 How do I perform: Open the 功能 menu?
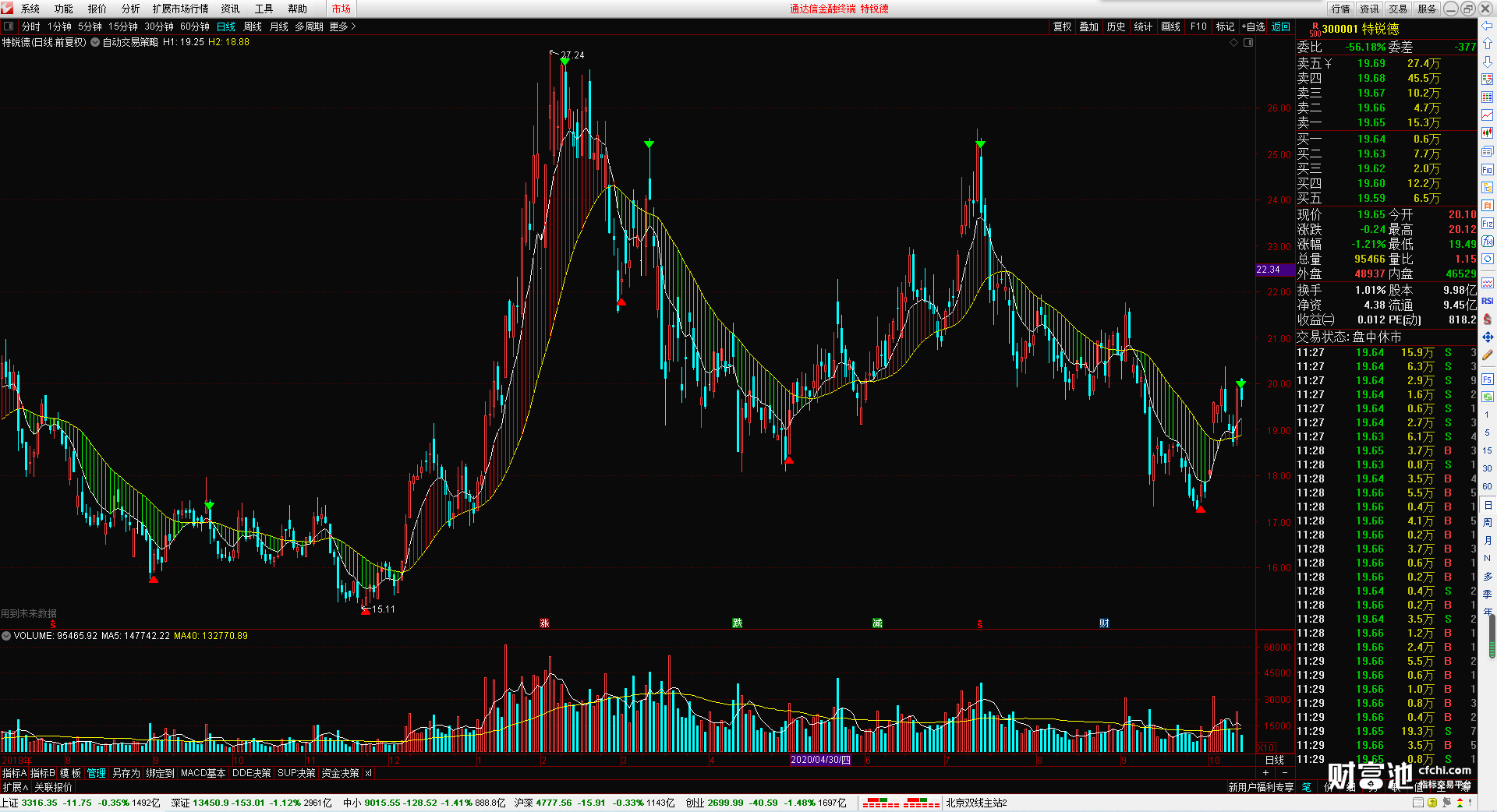(x=64, y=9)
